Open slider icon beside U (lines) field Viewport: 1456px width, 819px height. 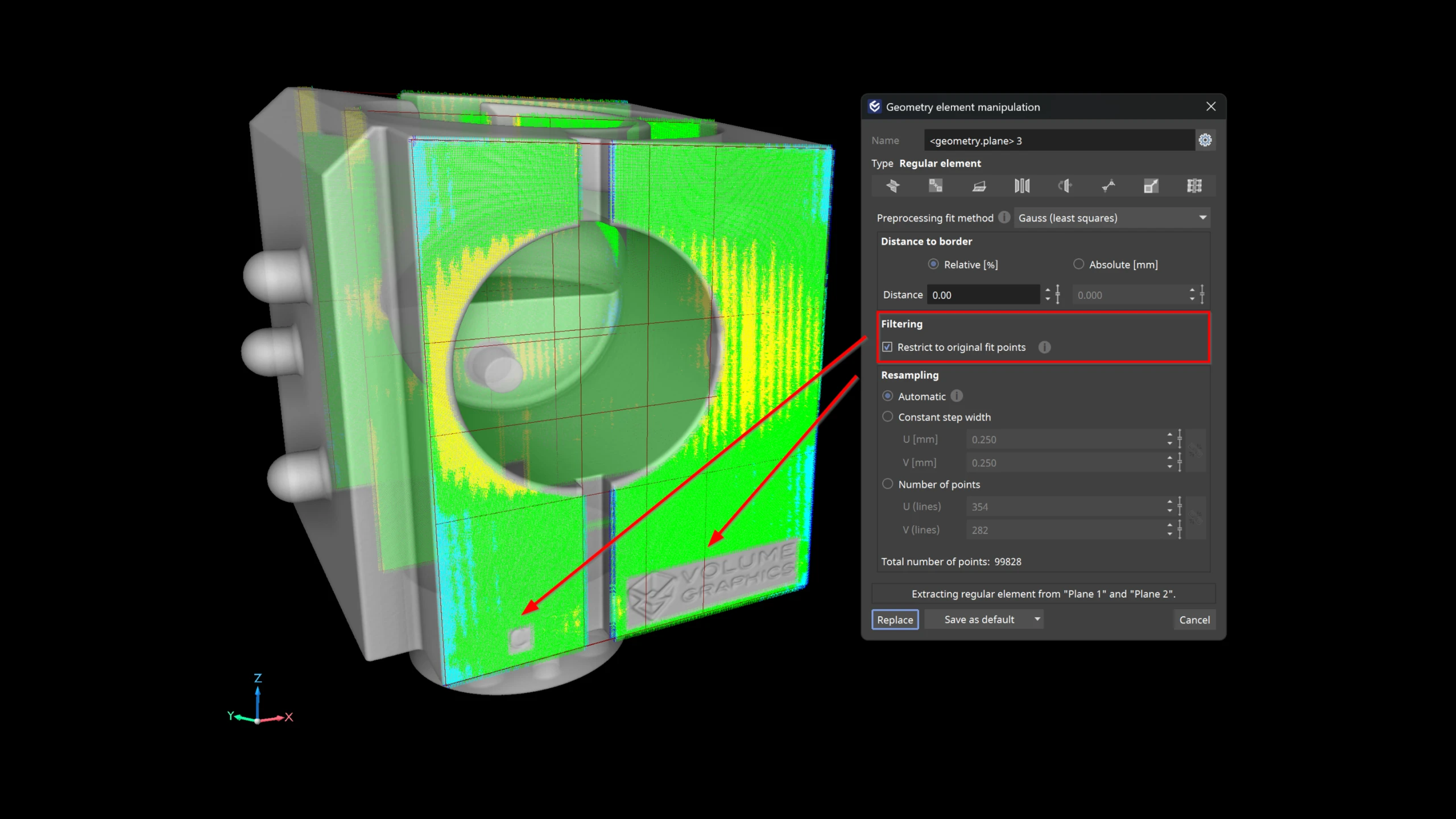pos(1180,506)
